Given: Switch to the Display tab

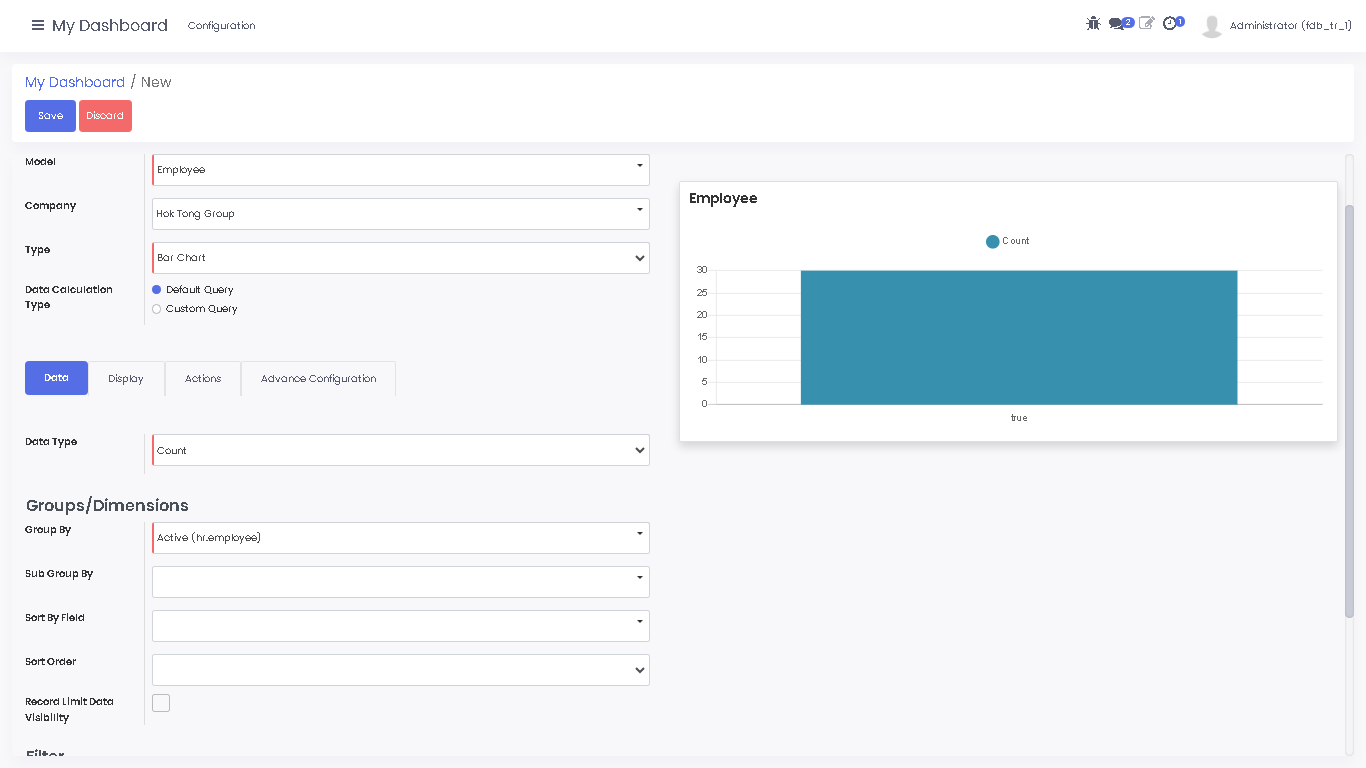Looking at the screenshot, I should (126, 379).
